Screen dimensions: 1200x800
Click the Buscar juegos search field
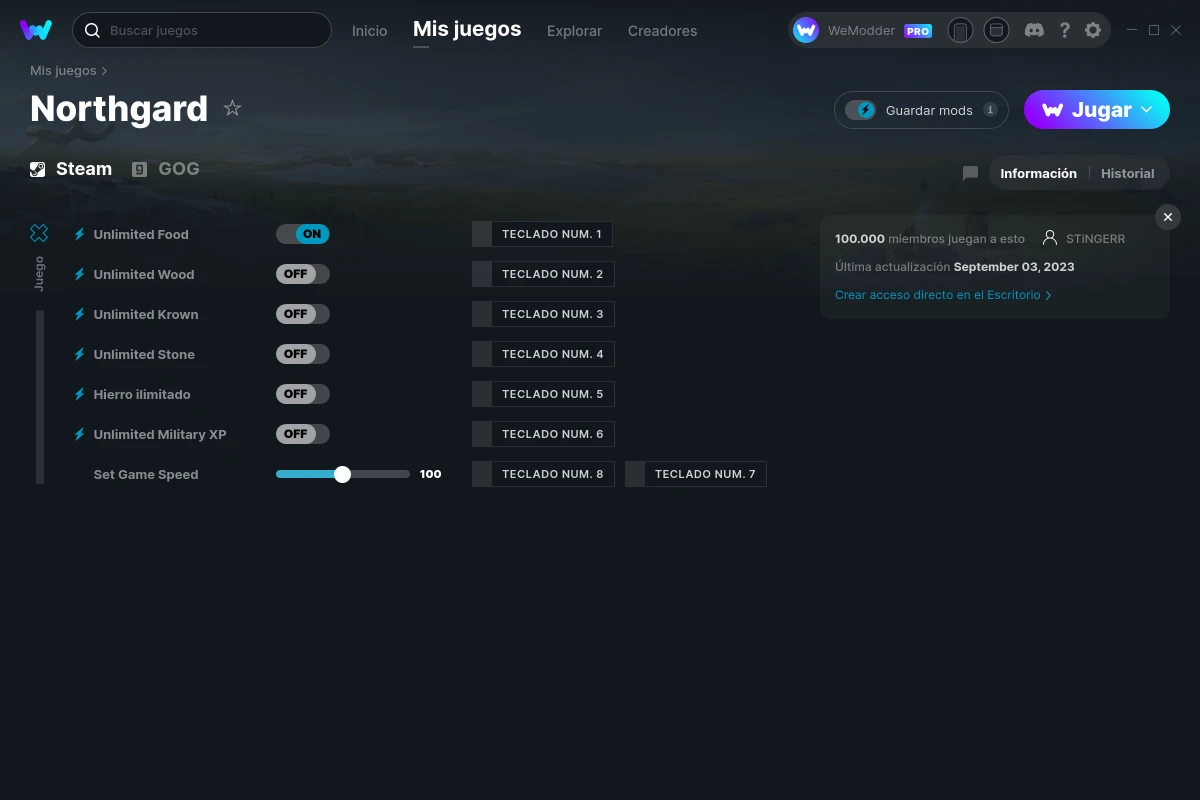coord(201,30)
